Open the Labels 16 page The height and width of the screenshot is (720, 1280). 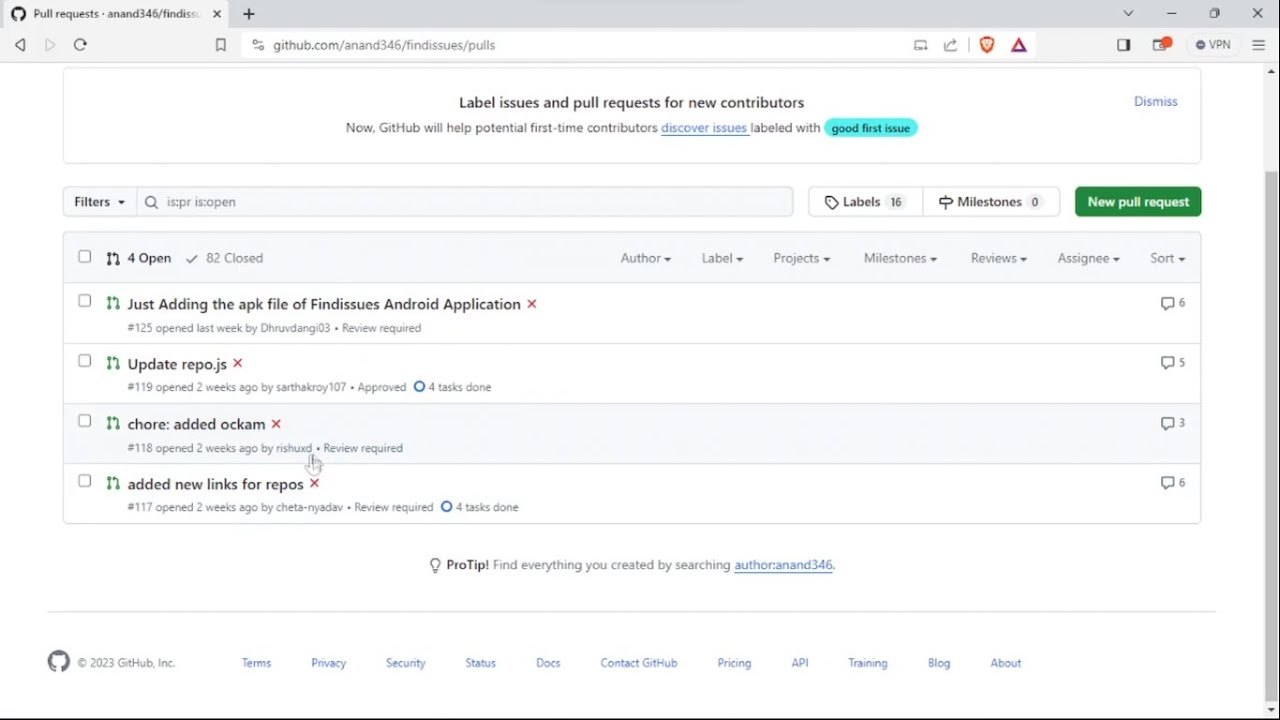tap(865, 202)
